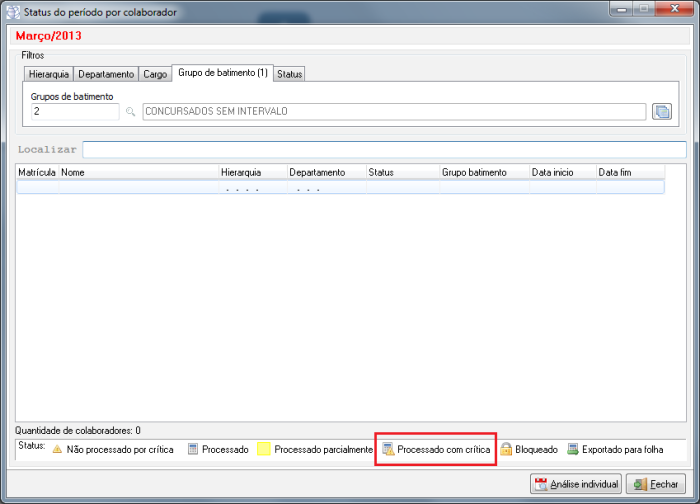Click the magnifier icon beside group code
Viewport: 700px width, 504px height.
pyautogui.click(x=130, y=112)
